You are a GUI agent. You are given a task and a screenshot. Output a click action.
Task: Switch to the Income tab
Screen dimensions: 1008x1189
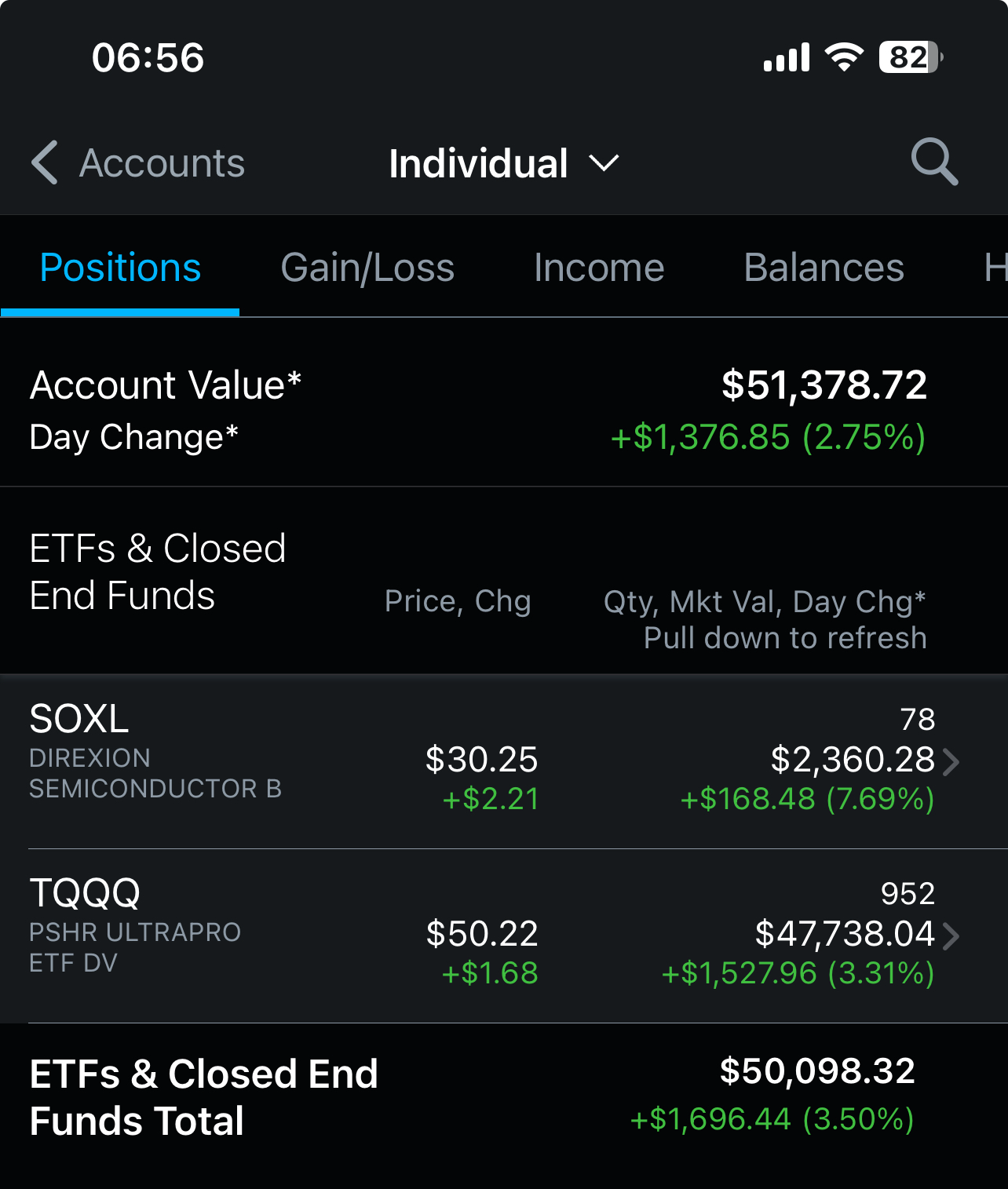click(x=599, y=268)
